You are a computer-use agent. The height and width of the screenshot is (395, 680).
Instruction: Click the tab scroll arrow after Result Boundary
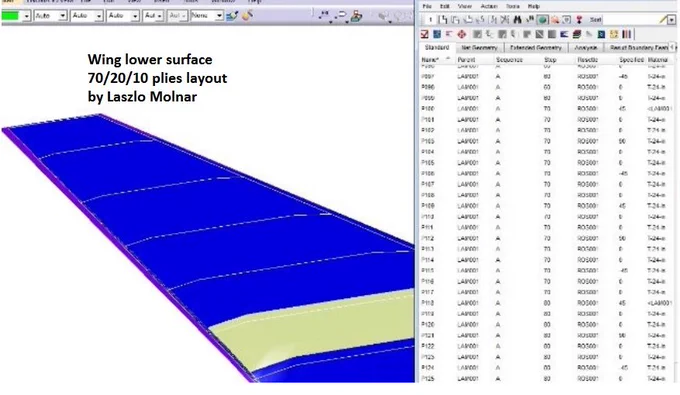click(x=672, y=47)
